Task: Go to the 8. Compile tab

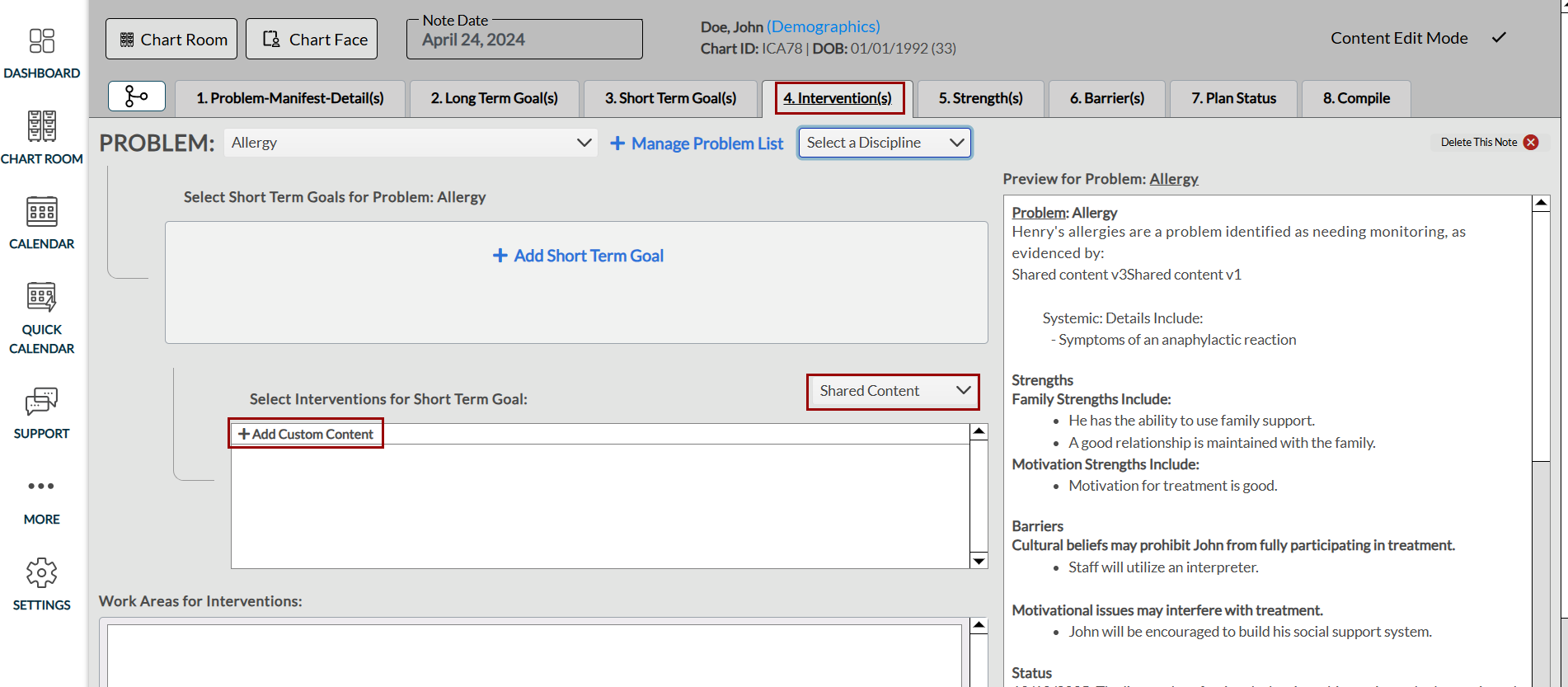Action: pyautogui.click(x=1356, y=98)
